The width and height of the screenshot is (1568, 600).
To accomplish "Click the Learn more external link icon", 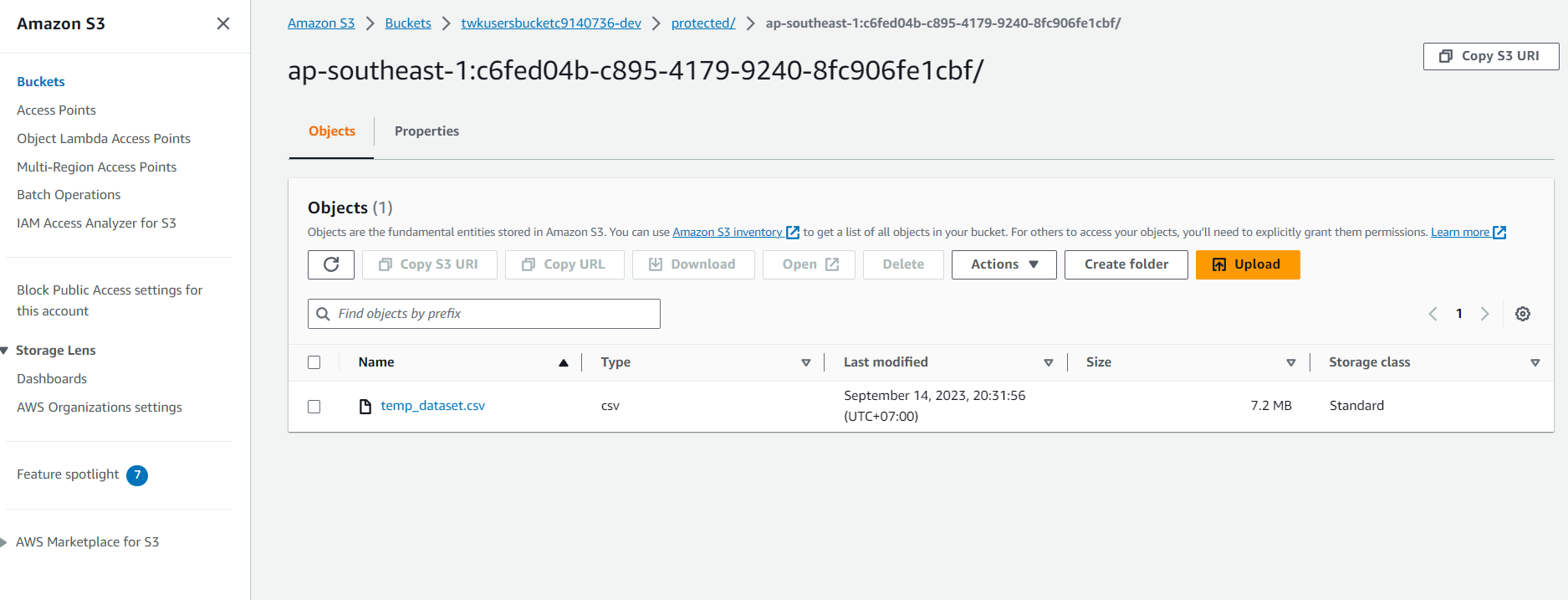I will point(1499,233).
